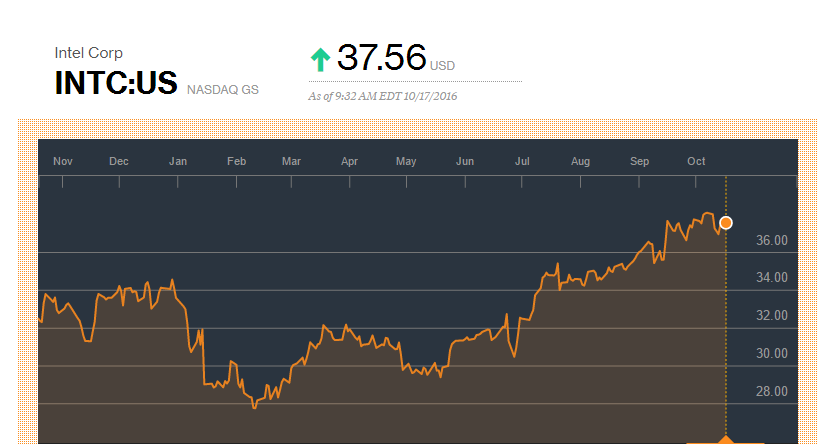
Task: Click the green up arrow price indicator
Action: pyautogui.click(x=320, y=60)
